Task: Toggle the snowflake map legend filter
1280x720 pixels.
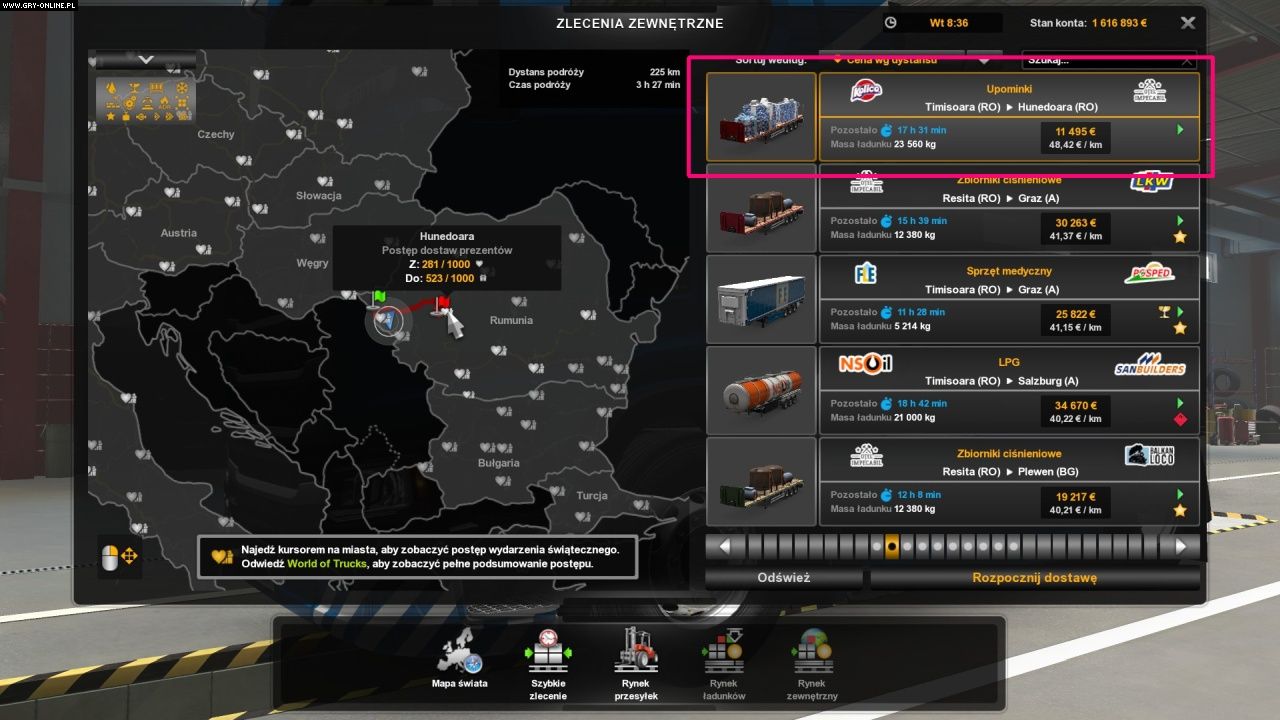Action: (182, 89)
